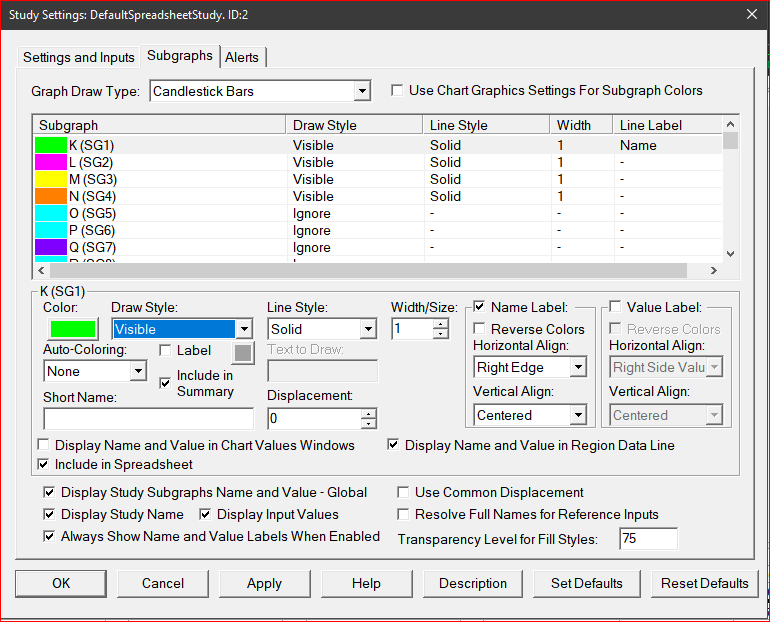
Task: Click the gray label color box beside Label
Action: tap(244, 351)
